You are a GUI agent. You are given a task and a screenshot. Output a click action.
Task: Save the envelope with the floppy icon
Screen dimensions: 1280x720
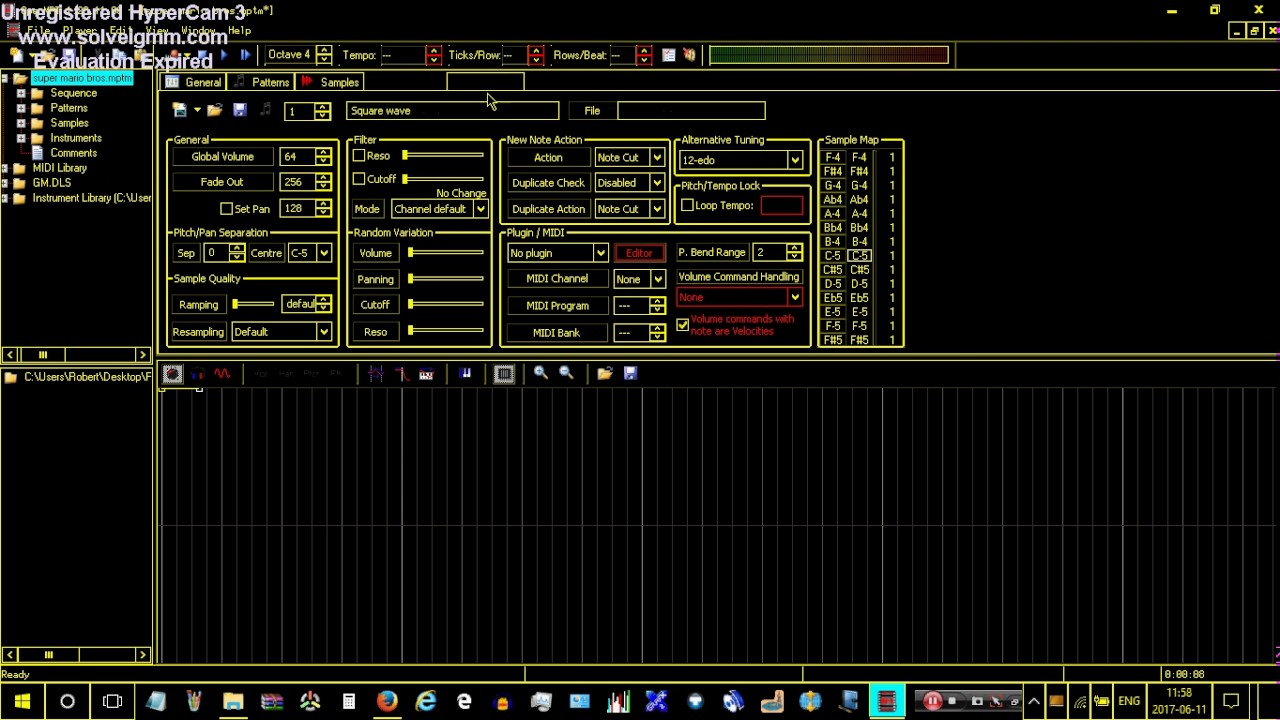tap(630, 374)
